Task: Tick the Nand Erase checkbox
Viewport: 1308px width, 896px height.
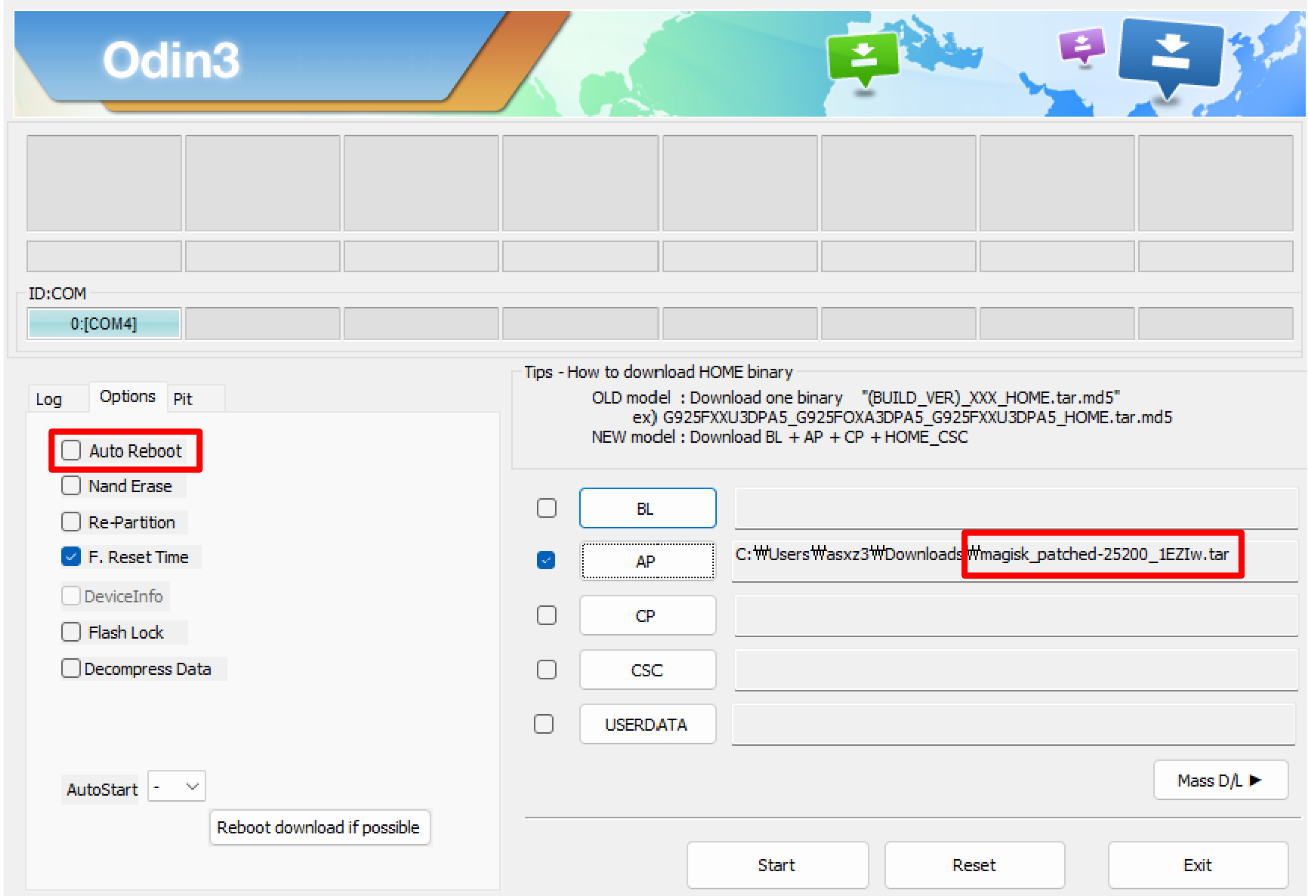Action: [71, 486]
